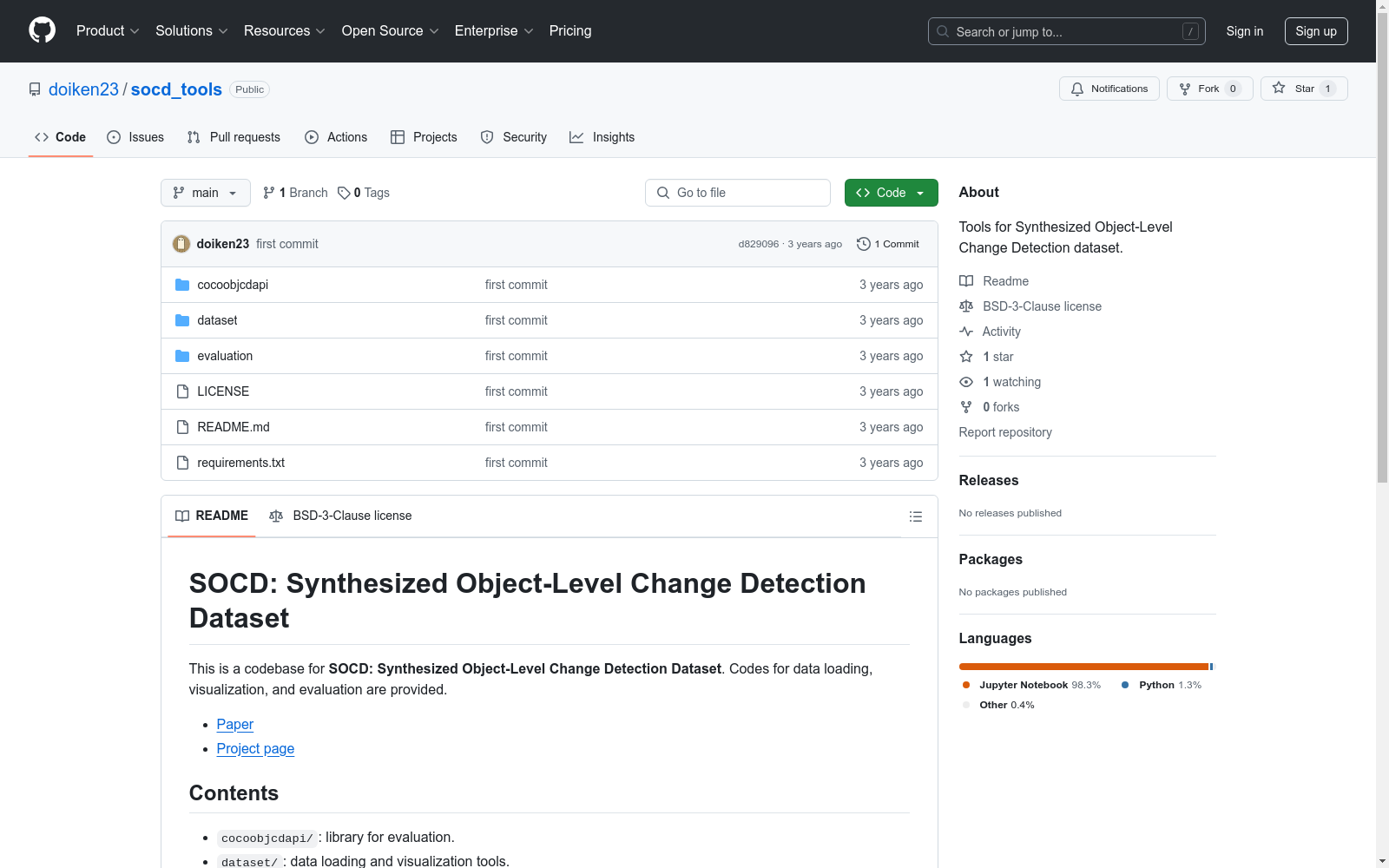Image resolution: width=1389 pixels, height=868 pixels.
Task: Open the Releases heading link
Action: (x=989, y=480)
